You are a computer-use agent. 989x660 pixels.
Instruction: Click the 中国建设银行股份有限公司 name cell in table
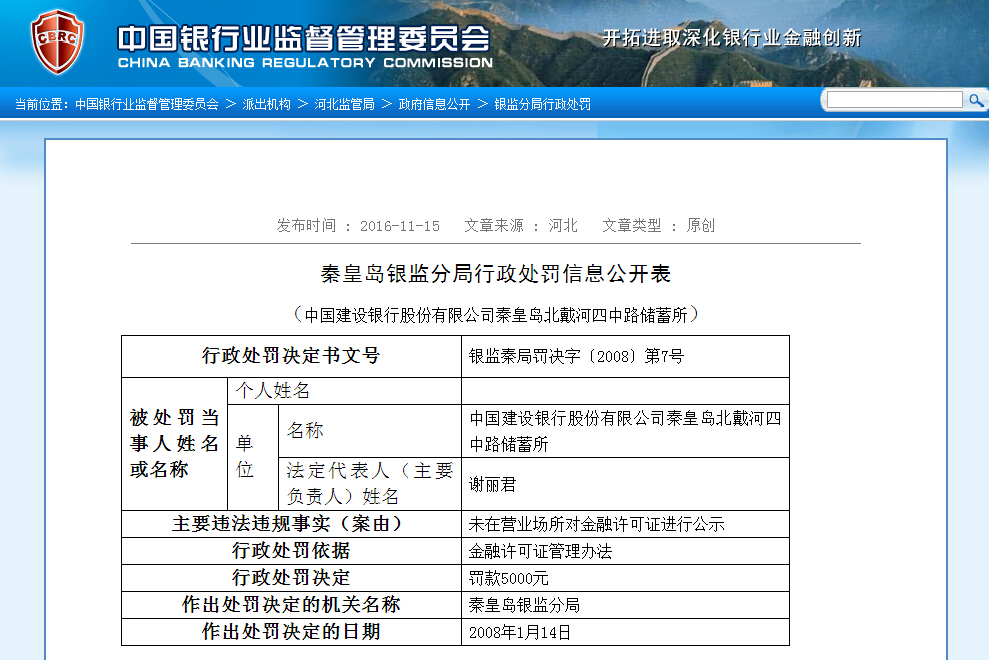pos(626,431)
